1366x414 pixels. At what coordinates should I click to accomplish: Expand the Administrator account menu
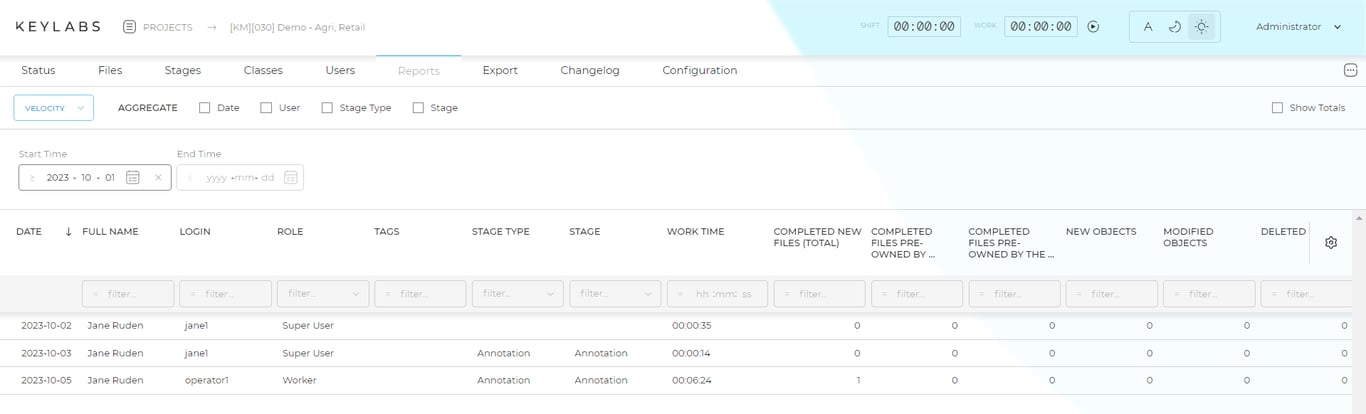pos(1298,27)
